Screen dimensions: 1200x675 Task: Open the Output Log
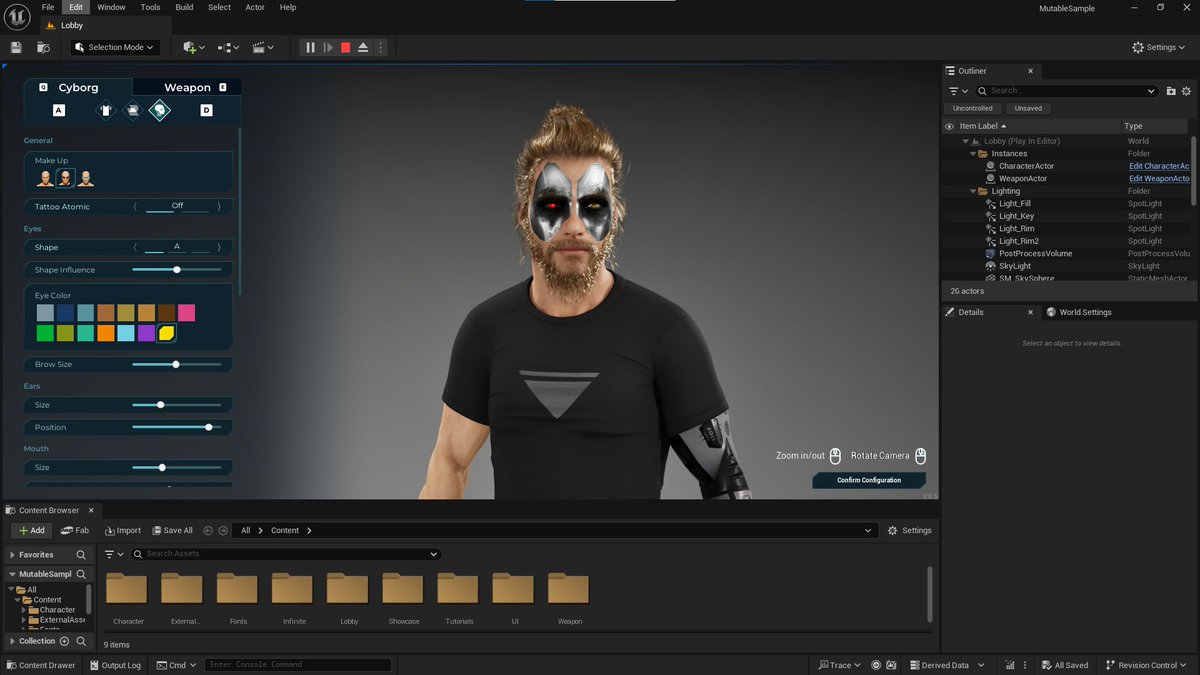coord(115,665)
